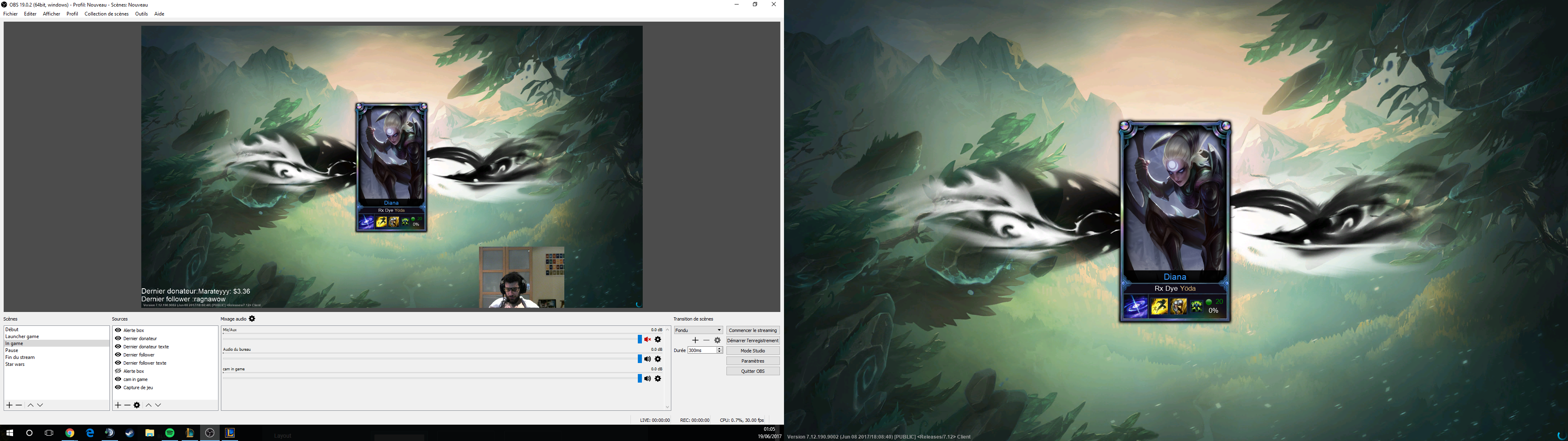1568x441 pixels.
Task: Adjust cam in game volume slider handle
Action: click(x=640, y=378)
